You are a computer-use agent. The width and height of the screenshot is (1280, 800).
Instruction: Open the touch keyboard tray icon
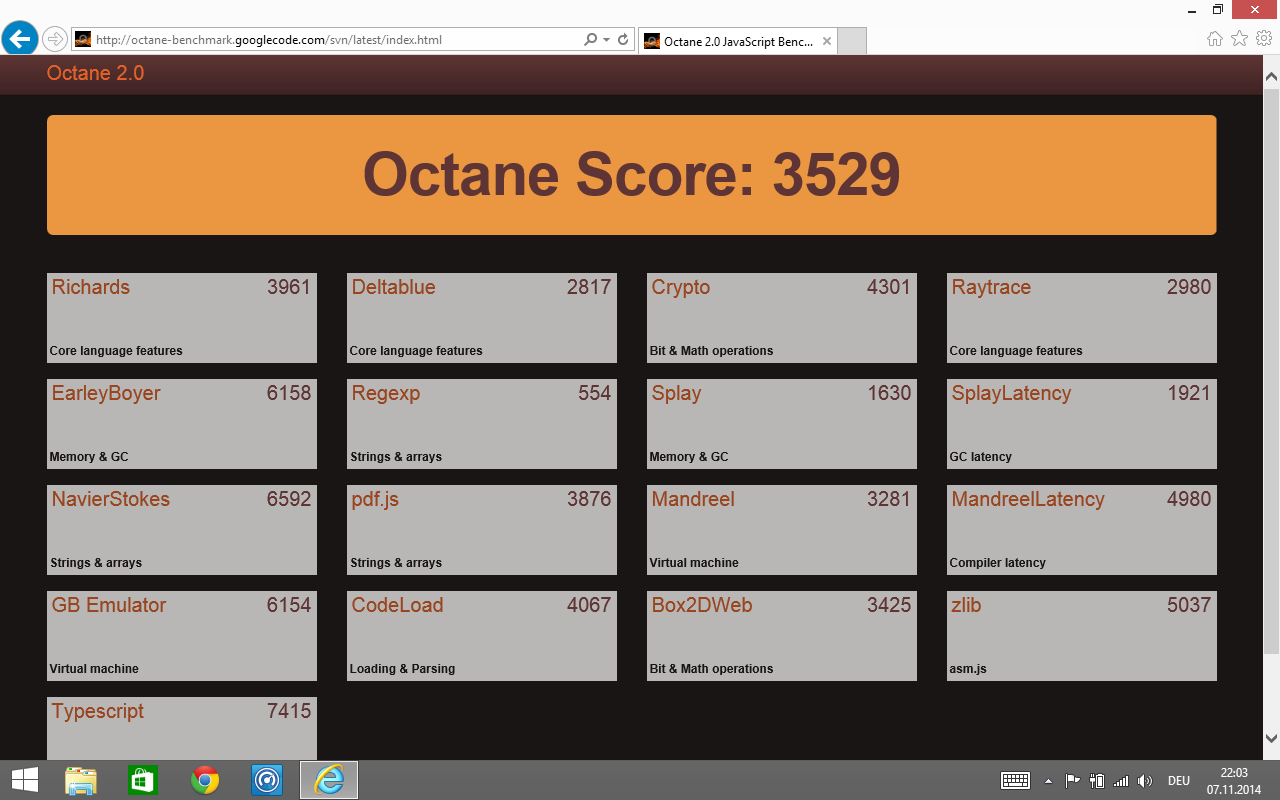click(x=1015, y=781)
